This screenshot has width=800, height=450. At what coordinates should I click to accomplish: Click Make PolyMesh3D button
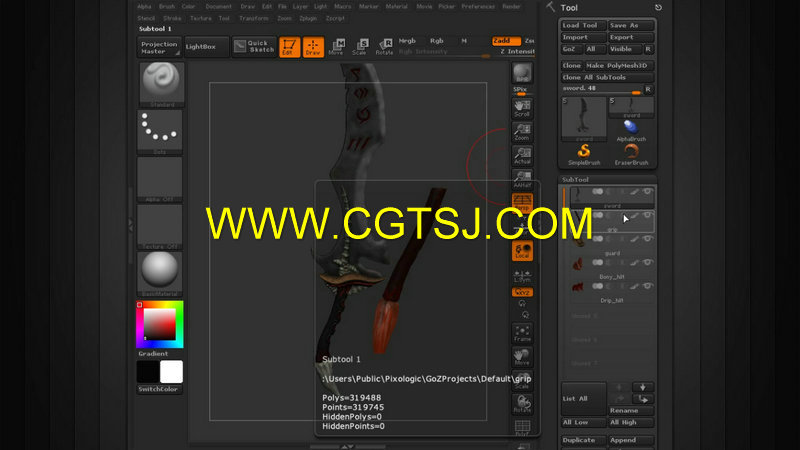click(619, 66)
